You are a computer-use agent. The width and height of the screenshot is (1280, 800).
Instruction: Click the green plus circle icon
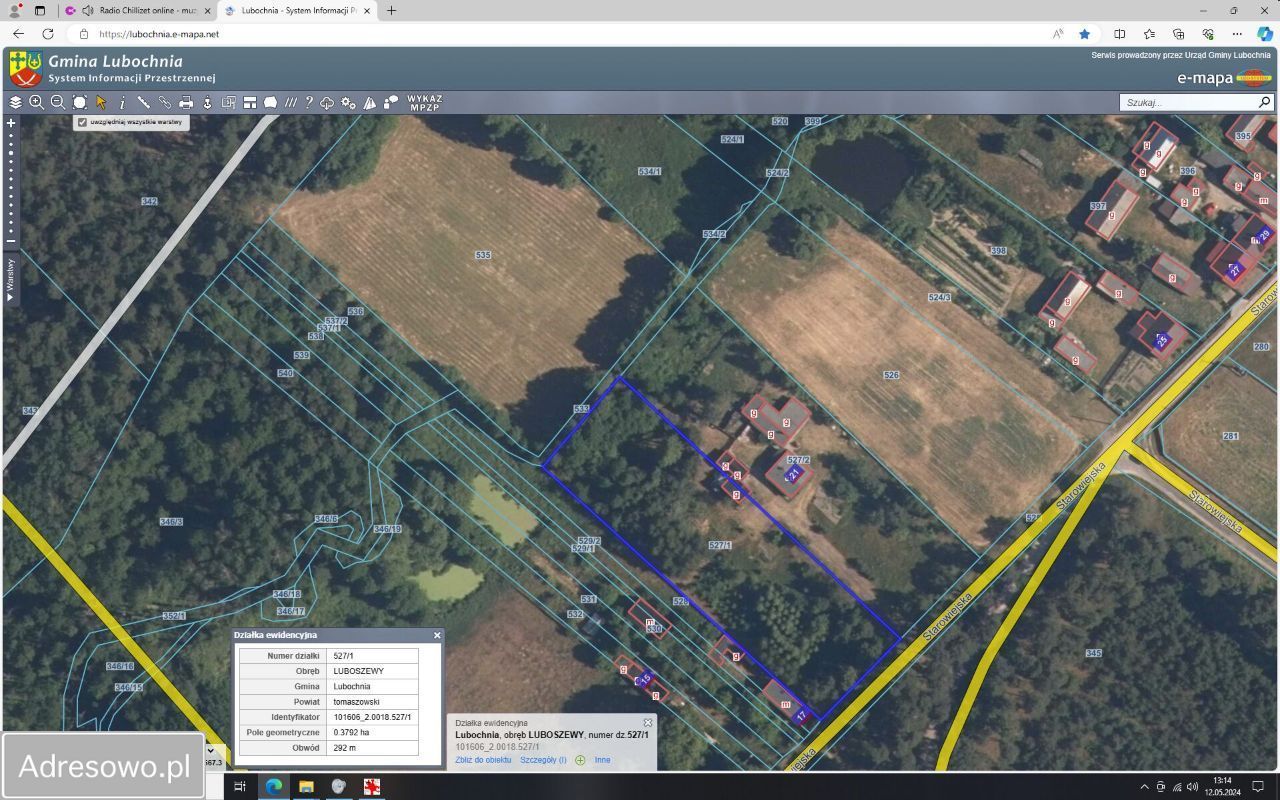[x=580, y=760]
